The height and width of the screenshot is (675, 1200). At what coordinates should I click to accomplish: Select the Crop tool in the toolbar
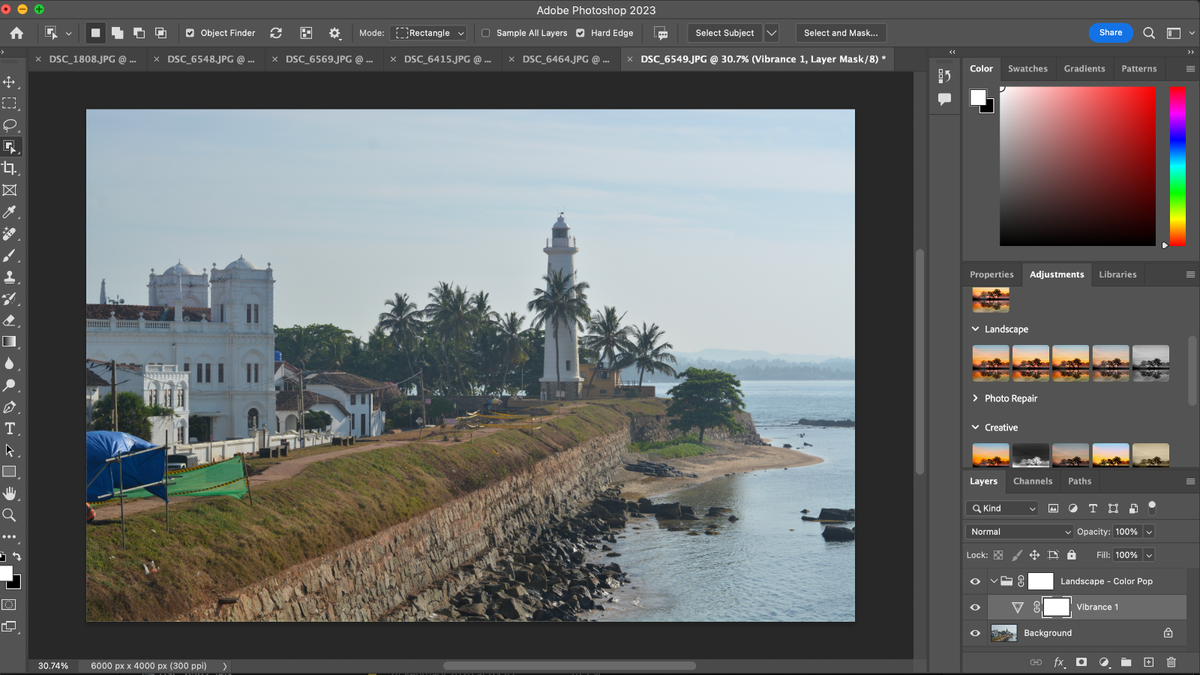pos(11,168)
